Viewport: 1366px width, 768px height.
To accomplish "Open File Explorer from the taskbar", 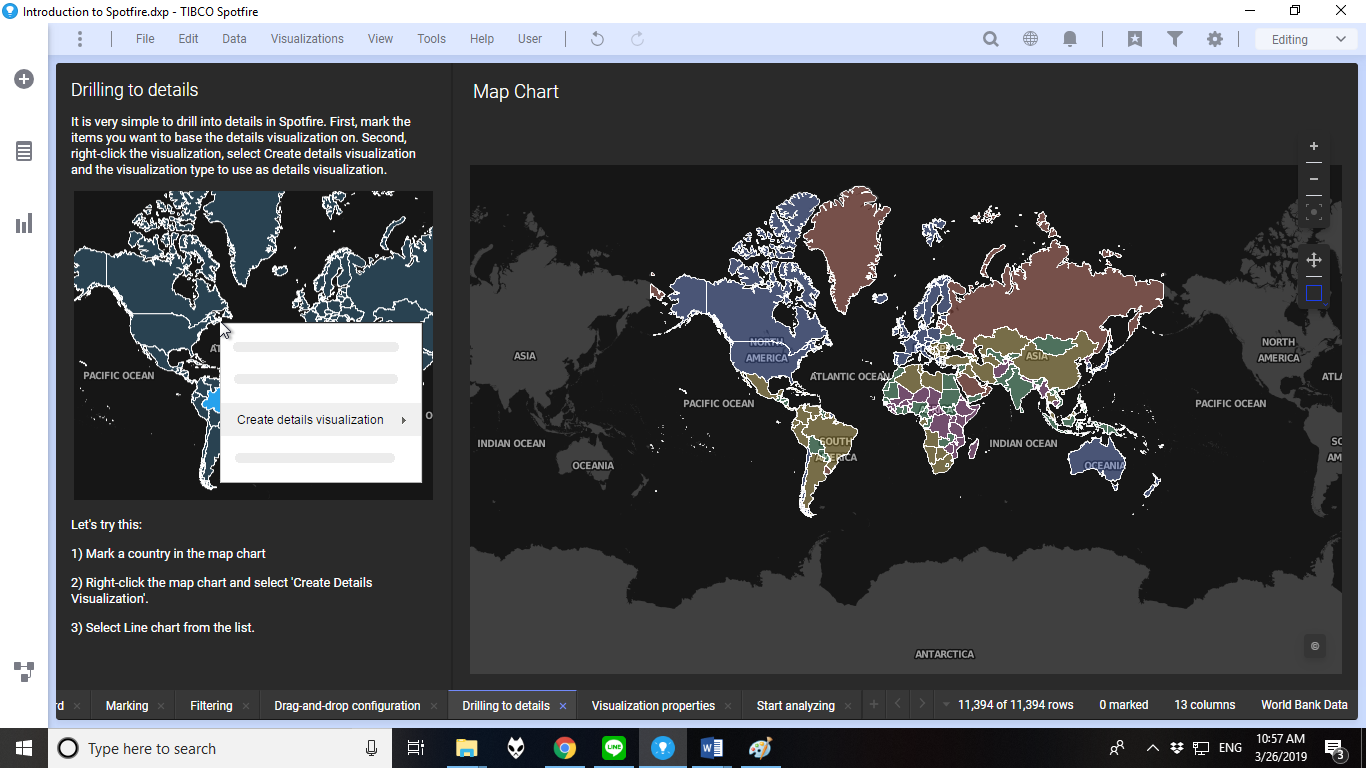I will click(467, 748).
